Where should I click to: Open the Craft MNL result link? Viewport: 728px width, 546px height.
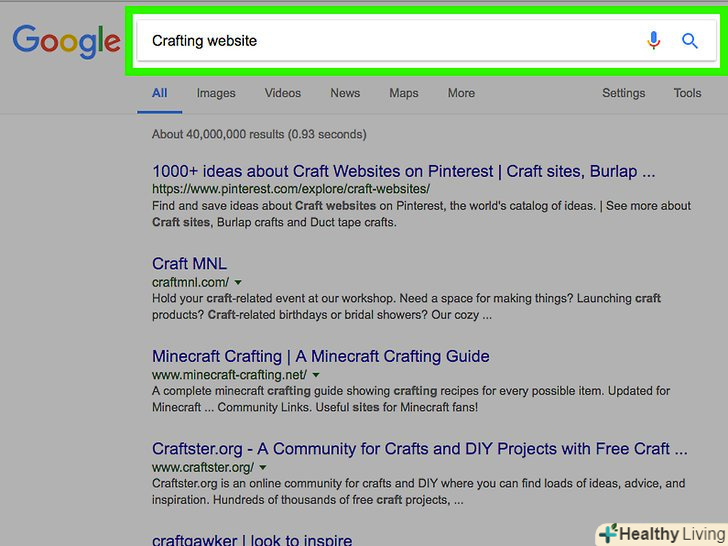coord(190,264)
